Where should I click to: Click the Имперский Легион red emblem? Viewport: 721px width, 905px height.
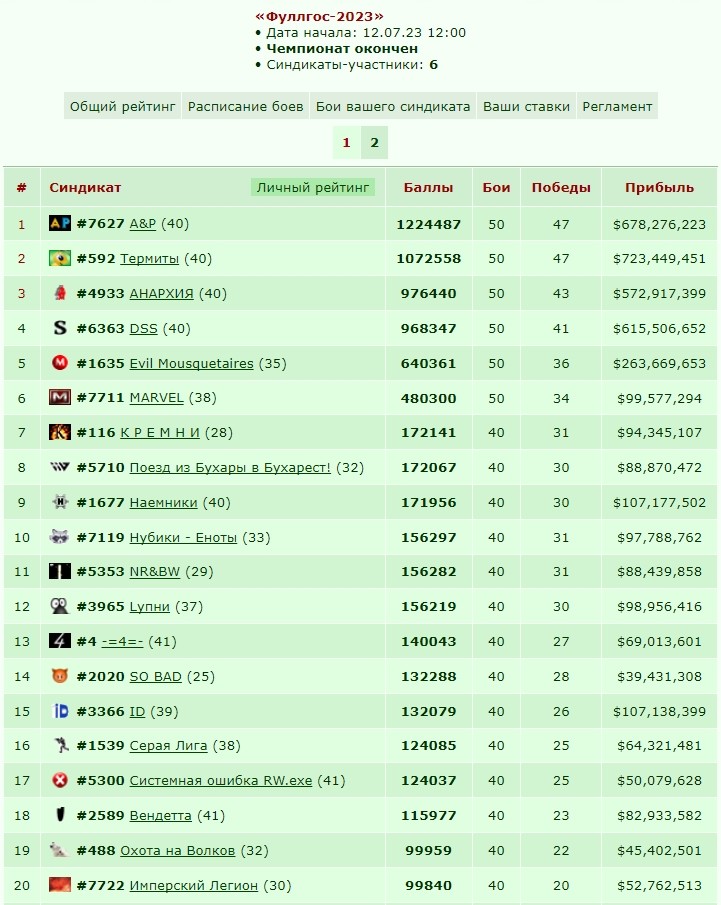59,884
